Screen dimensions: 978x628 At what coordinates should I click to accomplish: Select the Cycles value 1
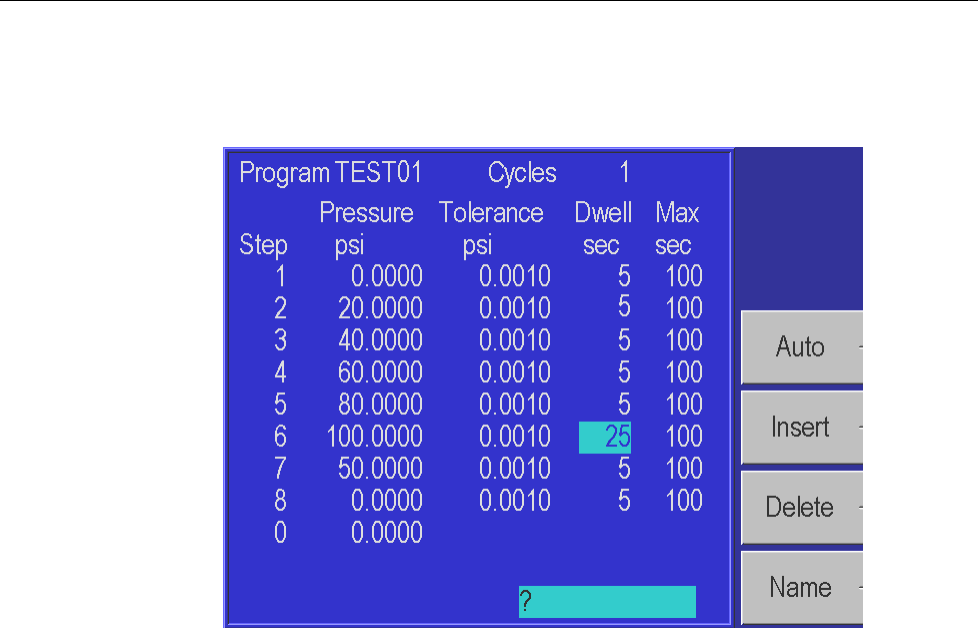624,173
